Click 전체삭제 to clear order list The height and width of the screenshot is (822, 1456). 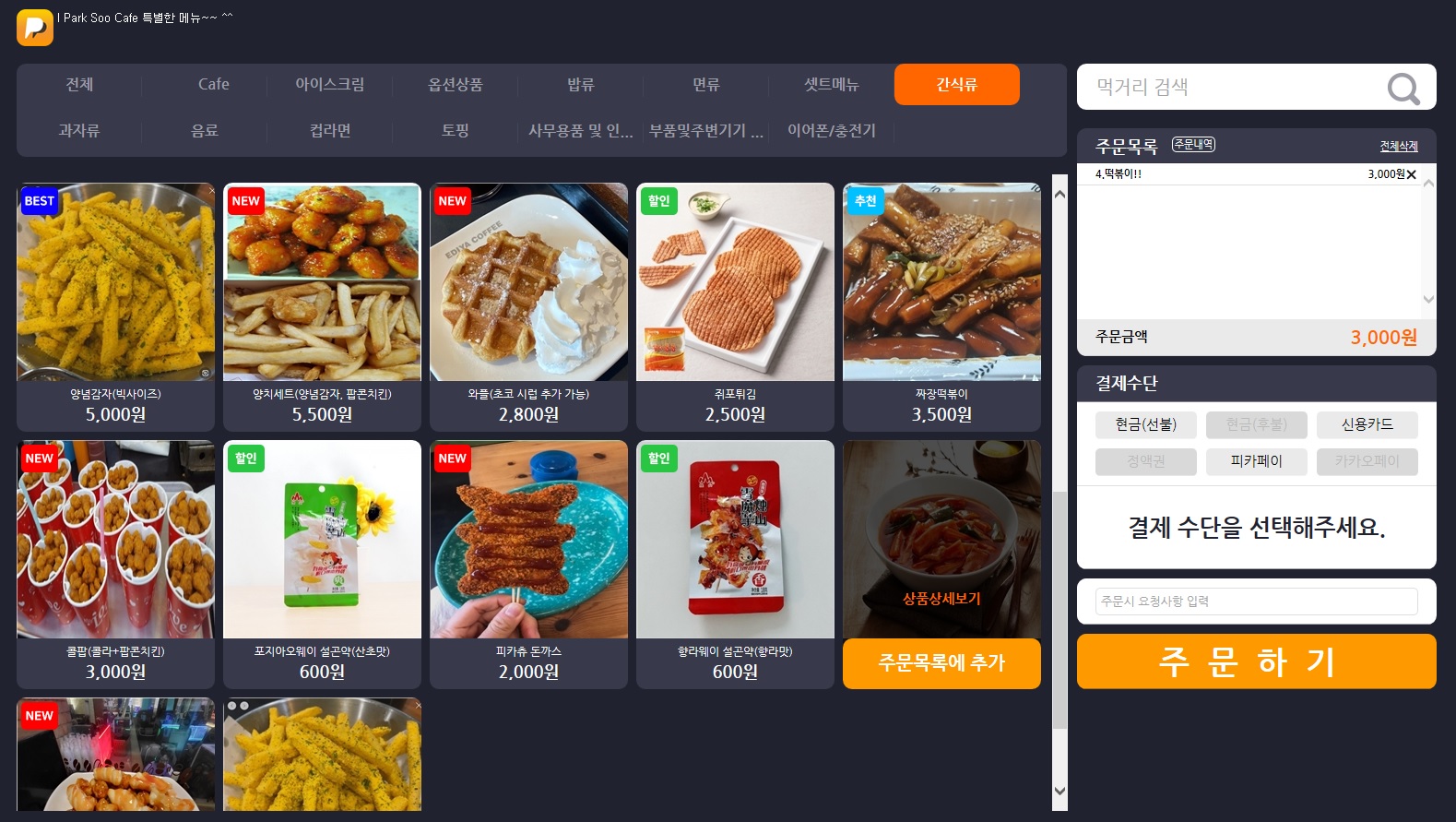pos(1399,147)
